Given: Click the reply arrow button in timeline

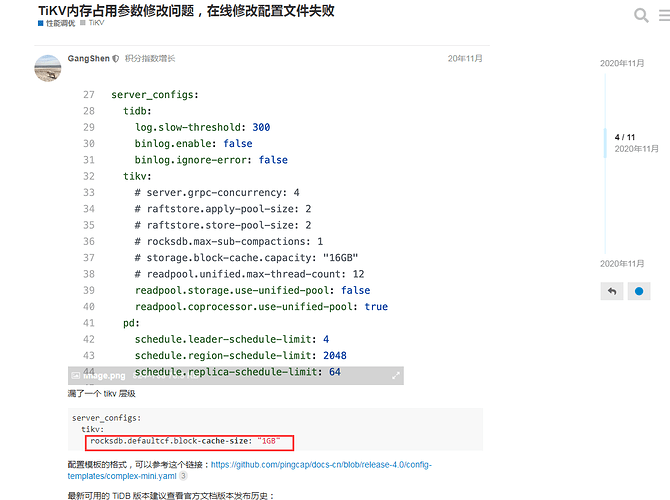Looking at the screenshot, I should 612,291.
